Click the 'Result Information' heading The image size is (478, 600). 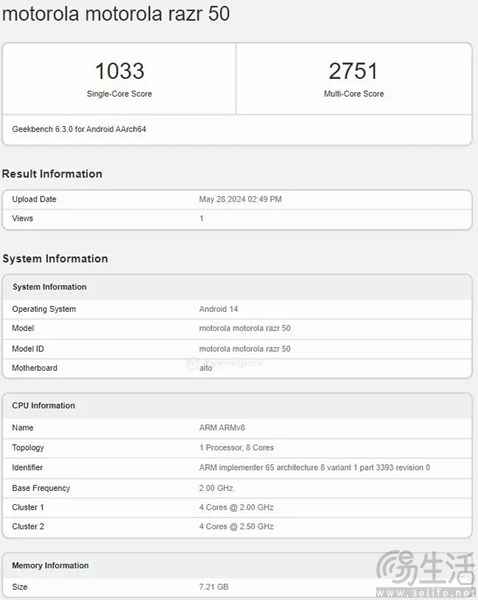coord(52,174)
